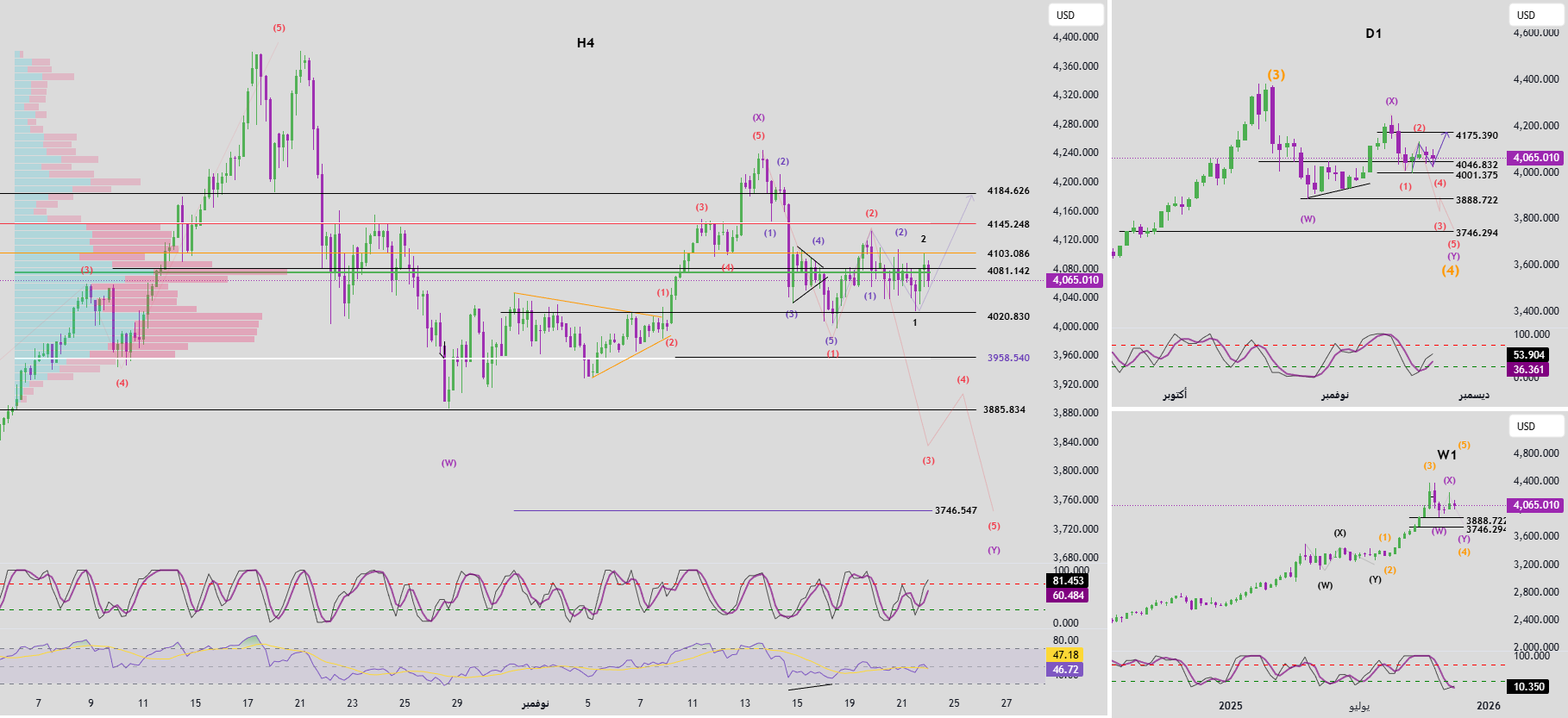This screenshot has height=718, width=1568.
Task: Click the blue 3958.540 level label
Action: [1008, 358]
